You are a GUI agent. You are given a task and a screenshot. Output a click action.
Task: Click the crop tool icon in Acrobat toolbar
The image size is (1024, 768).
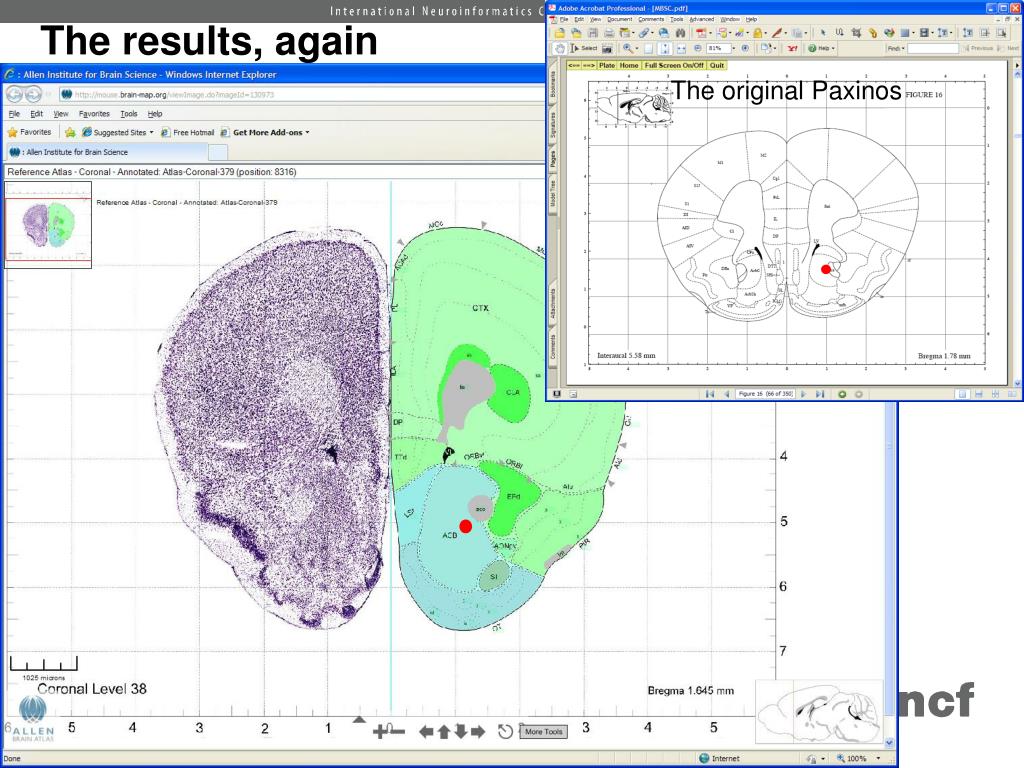point(856,33)
